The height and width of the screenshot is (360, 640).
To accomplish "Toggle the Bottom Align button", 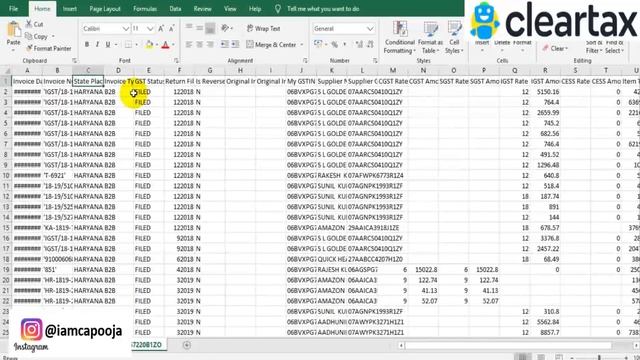I will (x=210, y=28).
